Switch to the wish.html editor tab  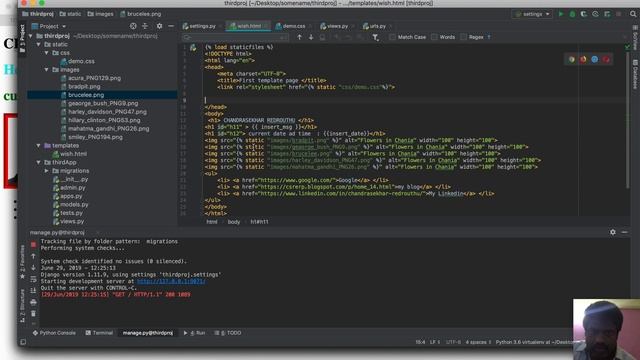(248, 26)
